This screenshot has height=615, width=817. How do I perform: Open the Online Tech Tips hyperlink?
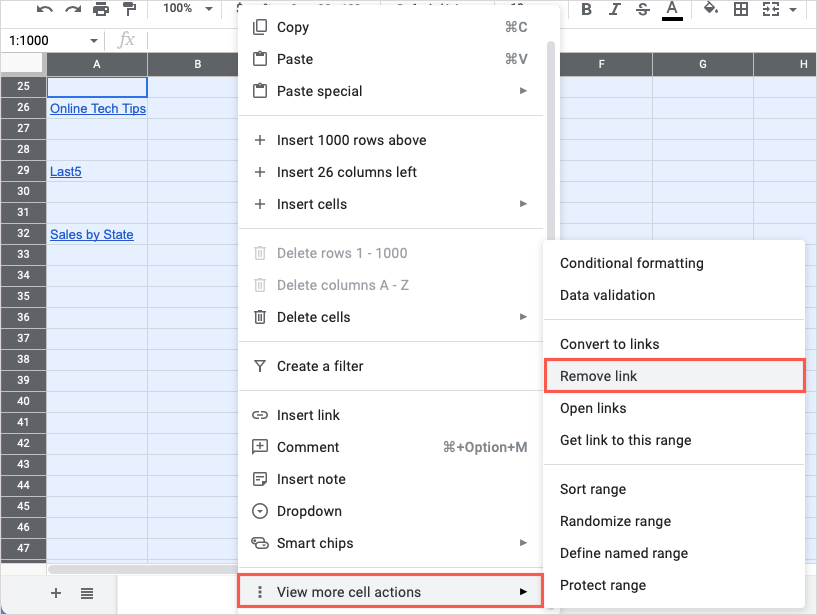pyautogui.click(x=97, y=108)
